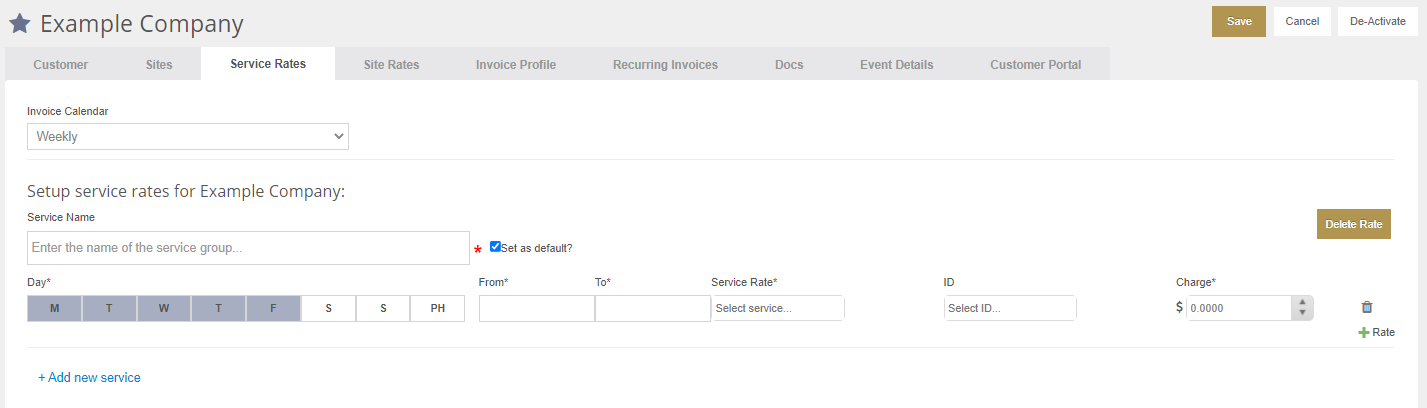Click the favorite star icon beside Example Company

tap(19, 22)
